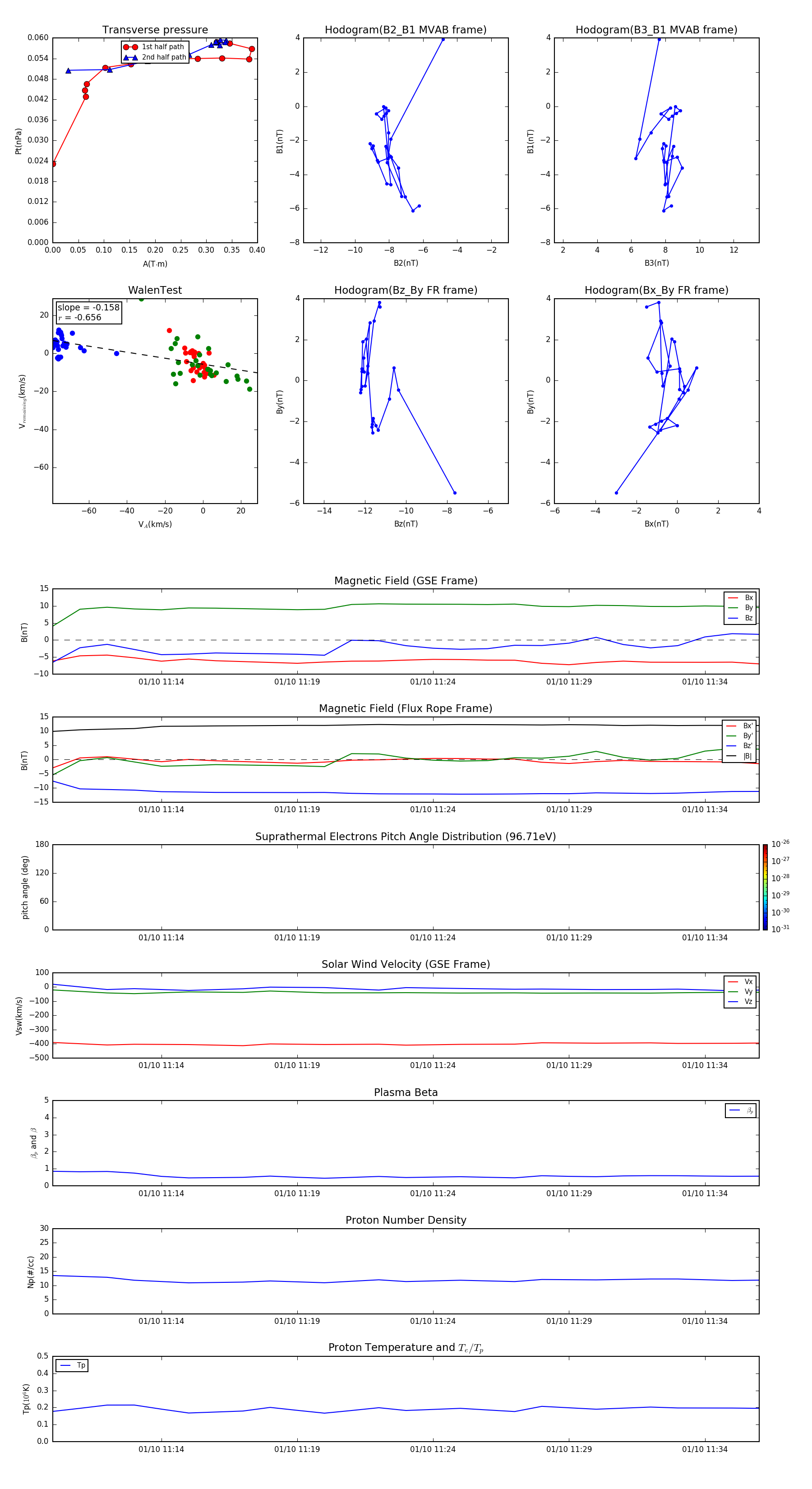Click the "B2(nT)" x-axis label

(x=406, y=263)
